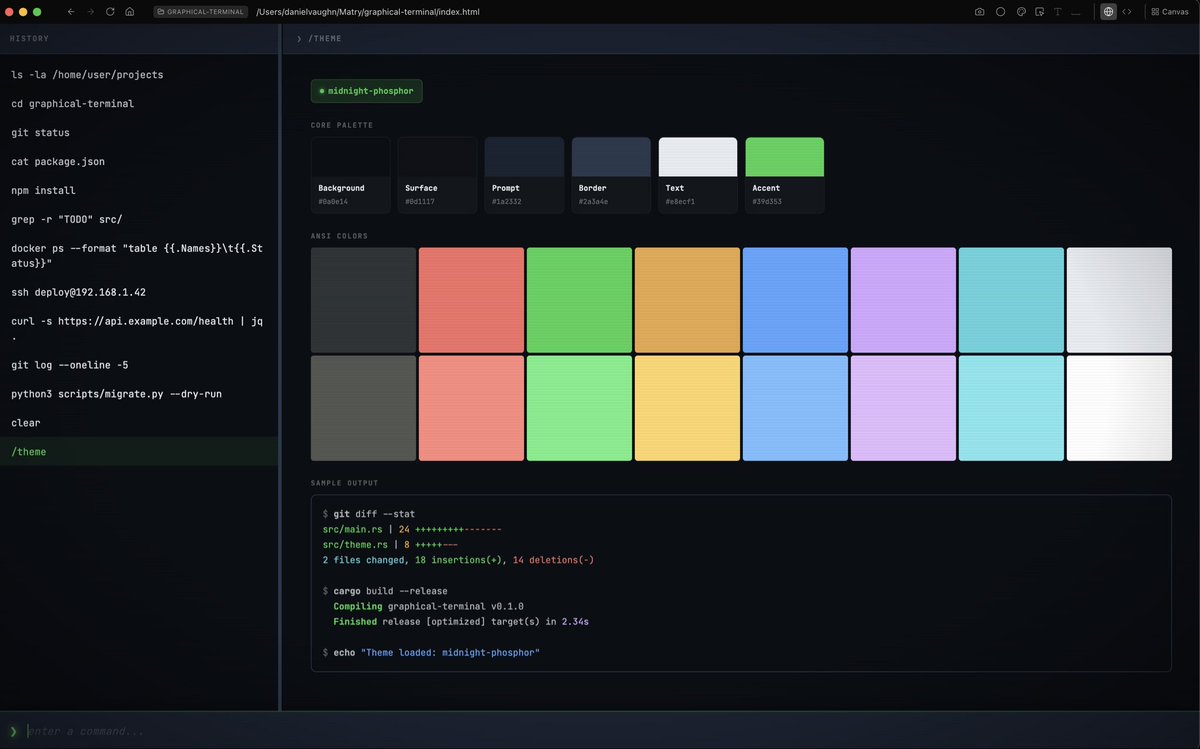Pick the bright yellow ANSI color tile
Viewport: 1200px width, 749px height.
(687, 408)
